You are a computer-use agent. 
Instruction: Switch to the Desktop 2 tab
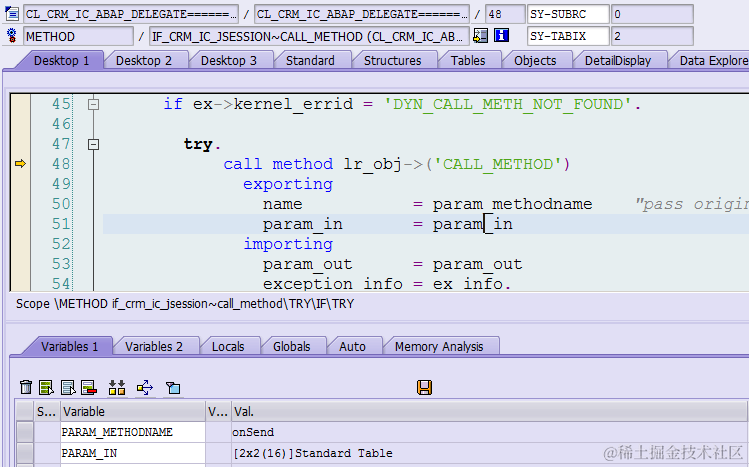143,61
